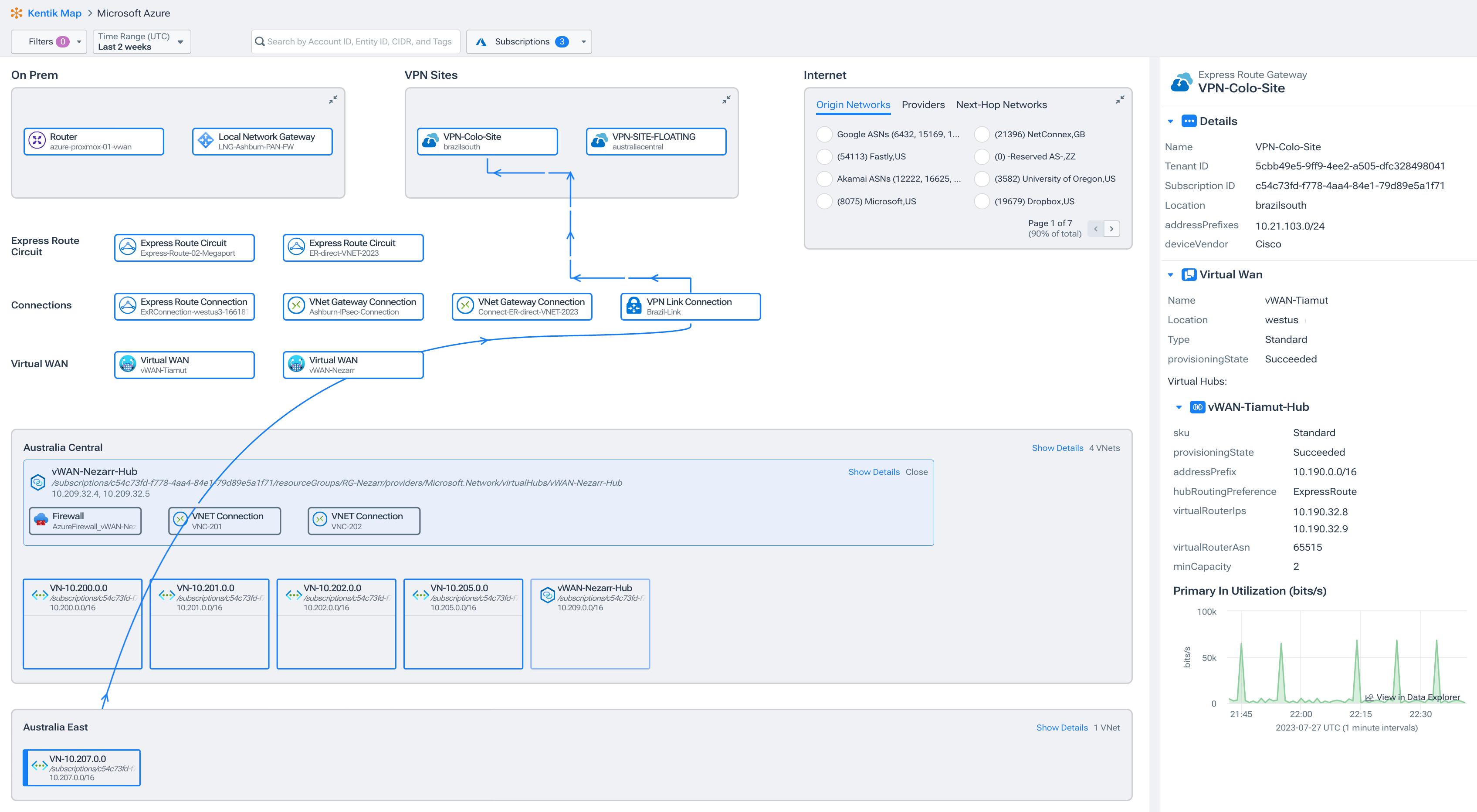Select the AzureFirewall firewall icon

[41, 520]
